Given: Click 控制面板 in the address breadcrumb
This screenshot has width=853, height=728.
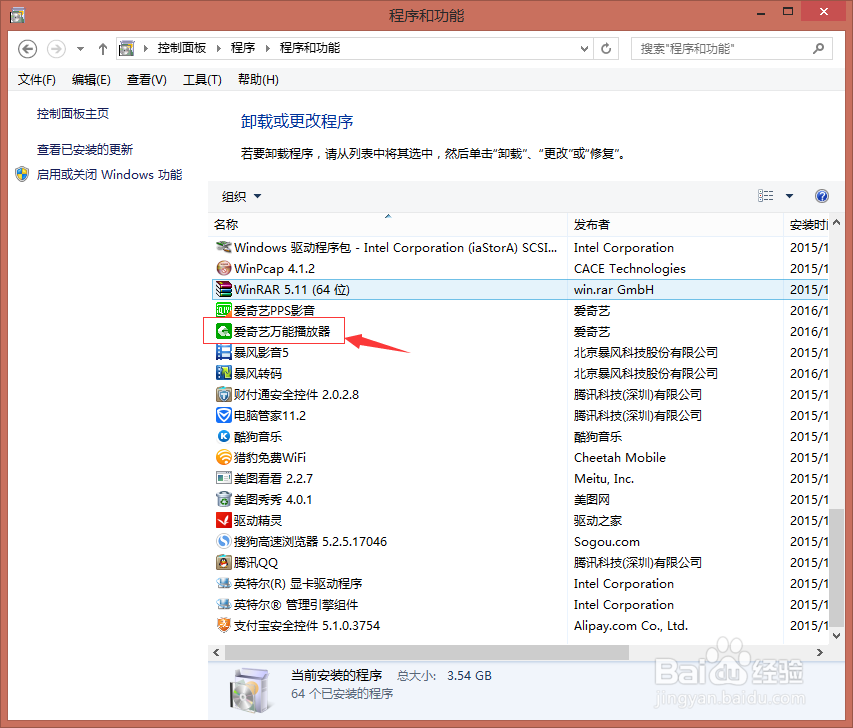Looking at the screenshot, I should [182, 48].
